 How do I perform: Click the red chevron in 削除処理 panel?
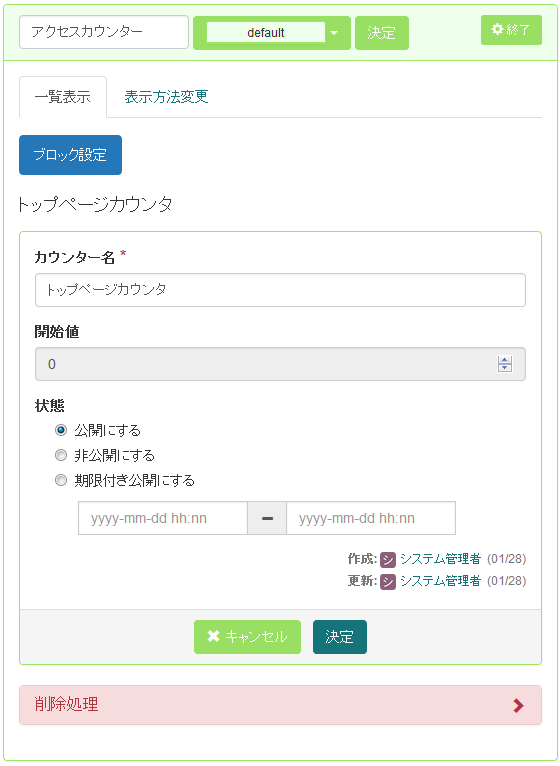click(x=518, y=705)
